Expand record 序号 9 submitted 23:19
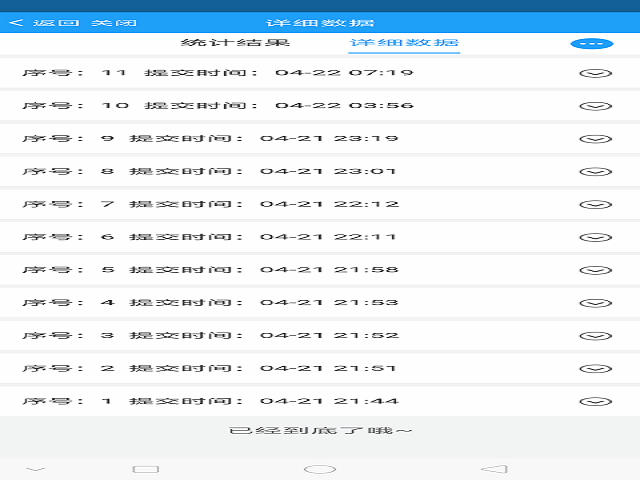 point(595,139)
